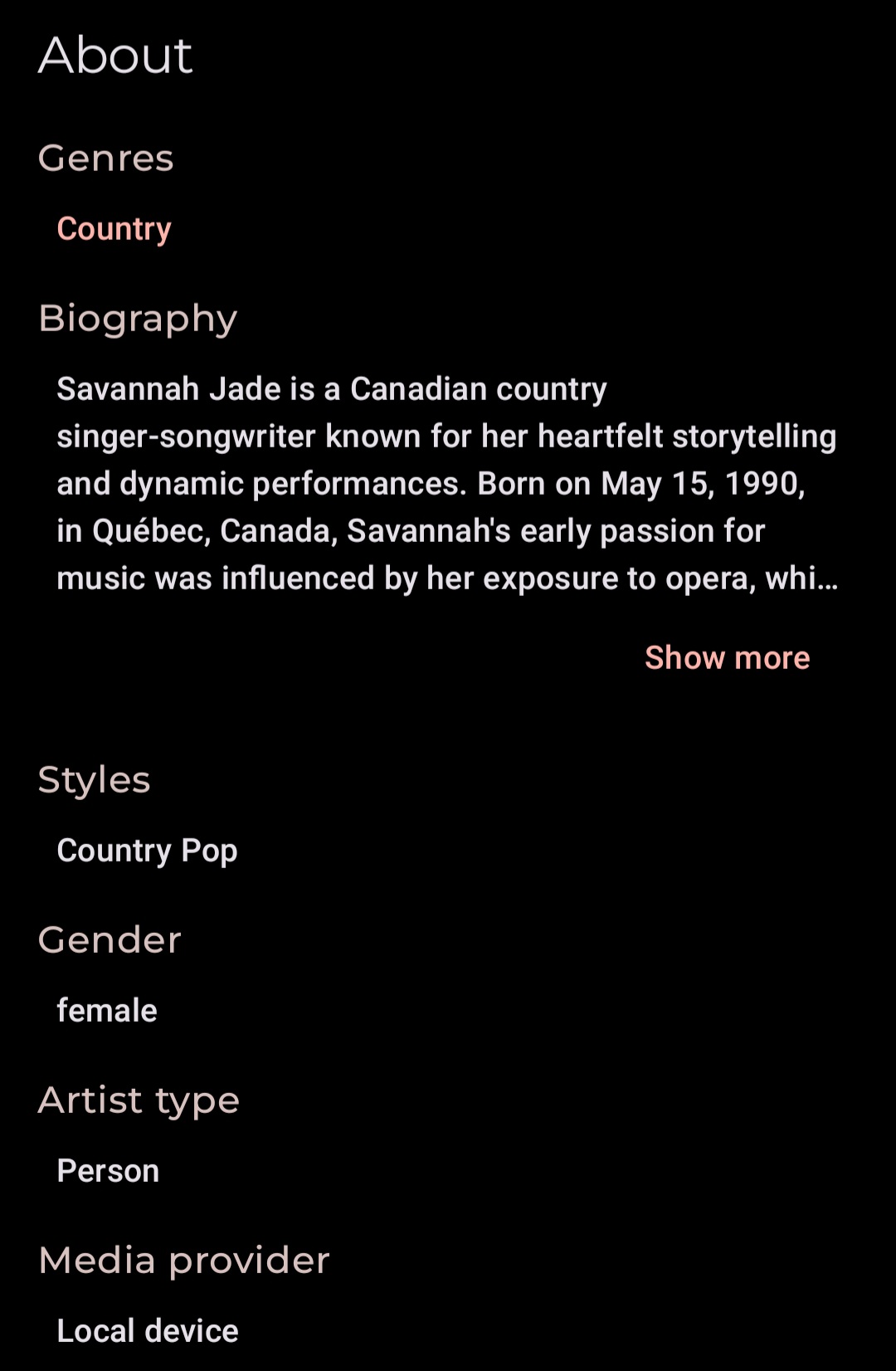Click the Artist type section heading
The height and width of the screenshot is (1371, 896).
tap(139, 1100)
